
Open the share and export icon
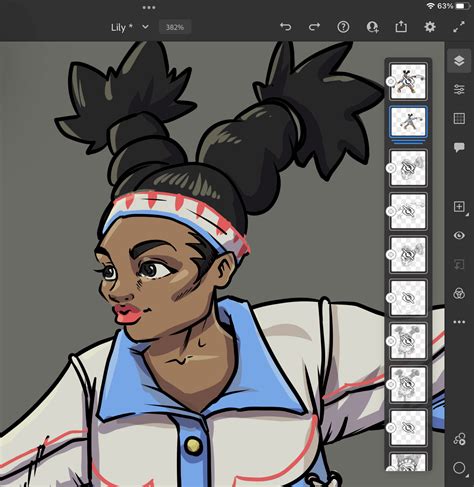tap(401, 27)
